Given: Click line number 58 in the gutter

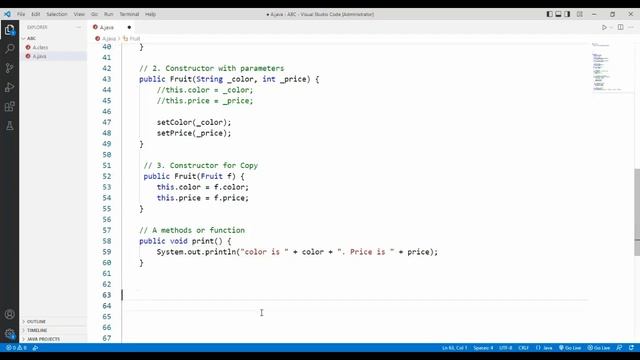Looking at the screenshot, I should pos(107,241).
